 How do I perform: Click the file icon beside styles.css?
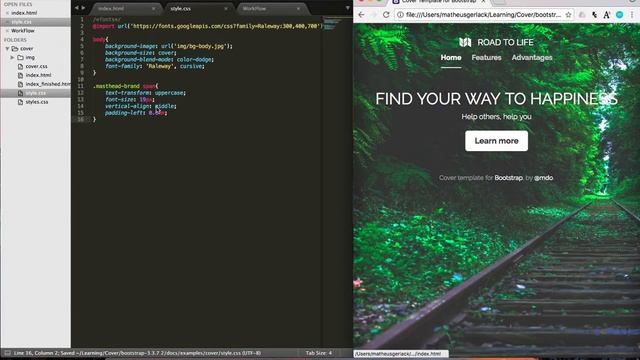pyautogui.click(x=20, y=102)
